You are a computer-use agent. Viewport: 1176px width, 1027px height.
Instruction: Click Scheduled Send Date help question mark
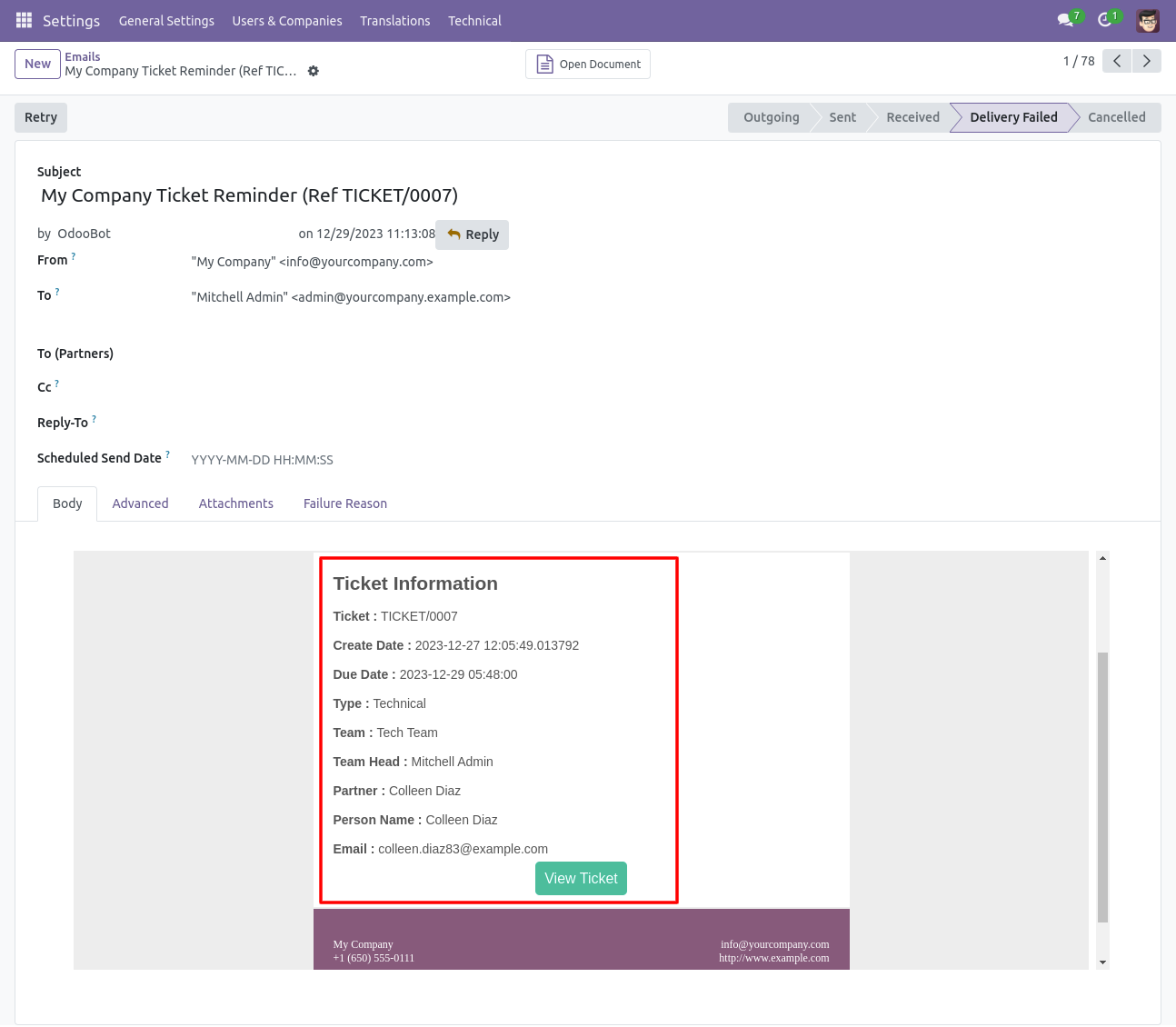point(167,454)
